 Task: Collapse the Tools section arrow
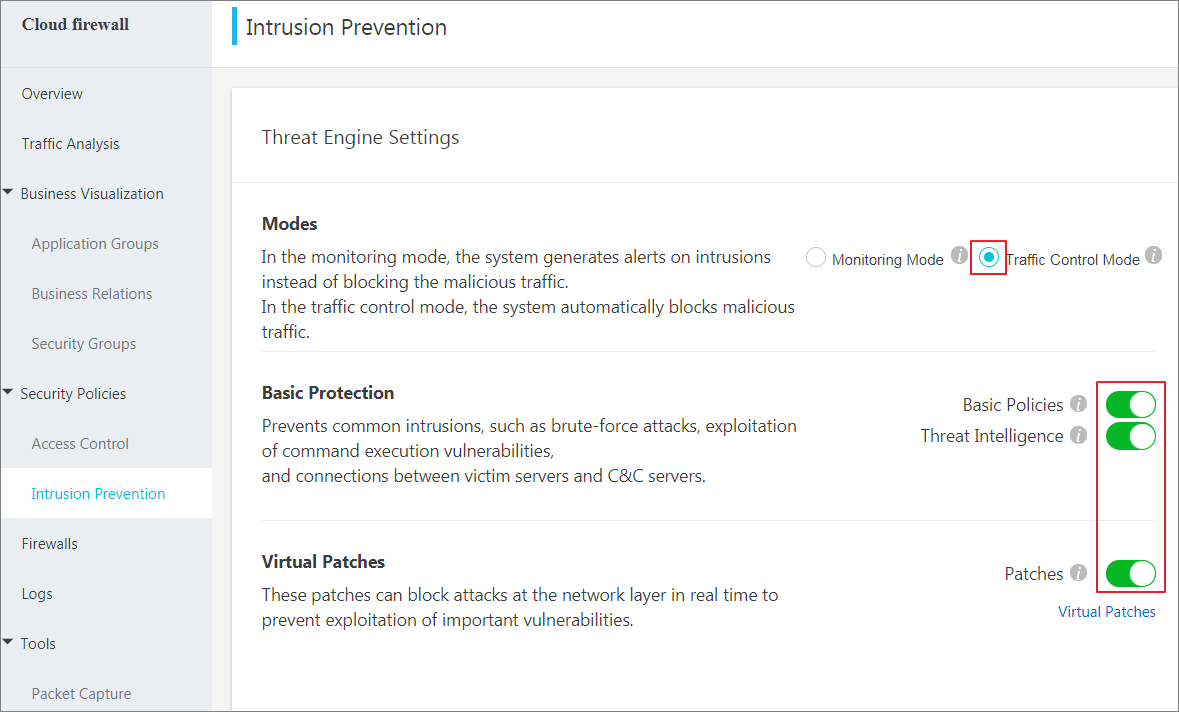pyautogui.click(x=8, y=642)
